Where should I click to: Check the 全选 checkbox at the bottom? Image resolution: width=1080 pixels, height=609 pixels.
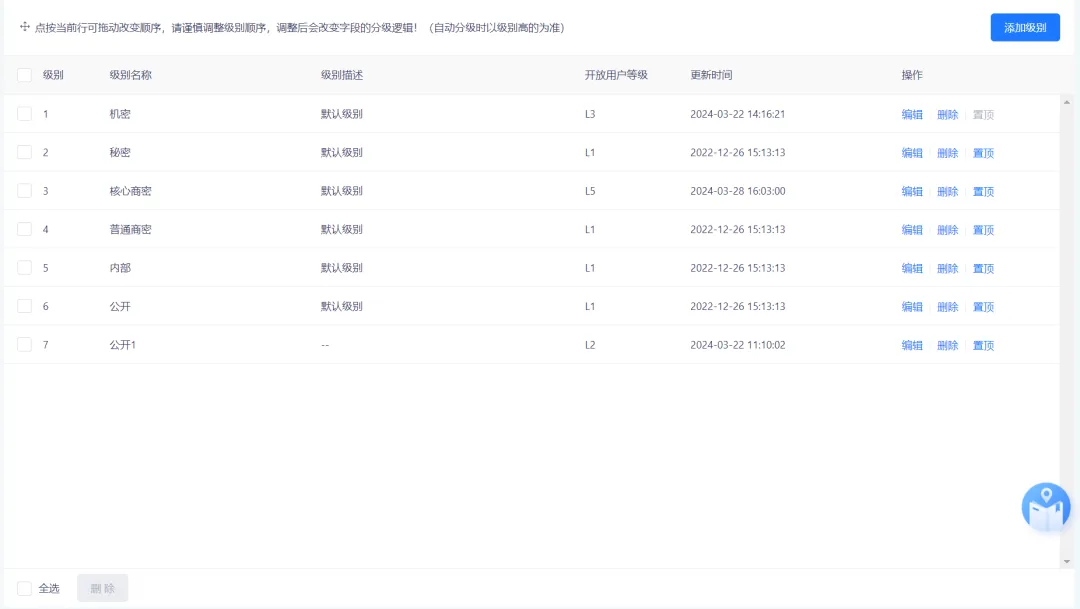25,588
